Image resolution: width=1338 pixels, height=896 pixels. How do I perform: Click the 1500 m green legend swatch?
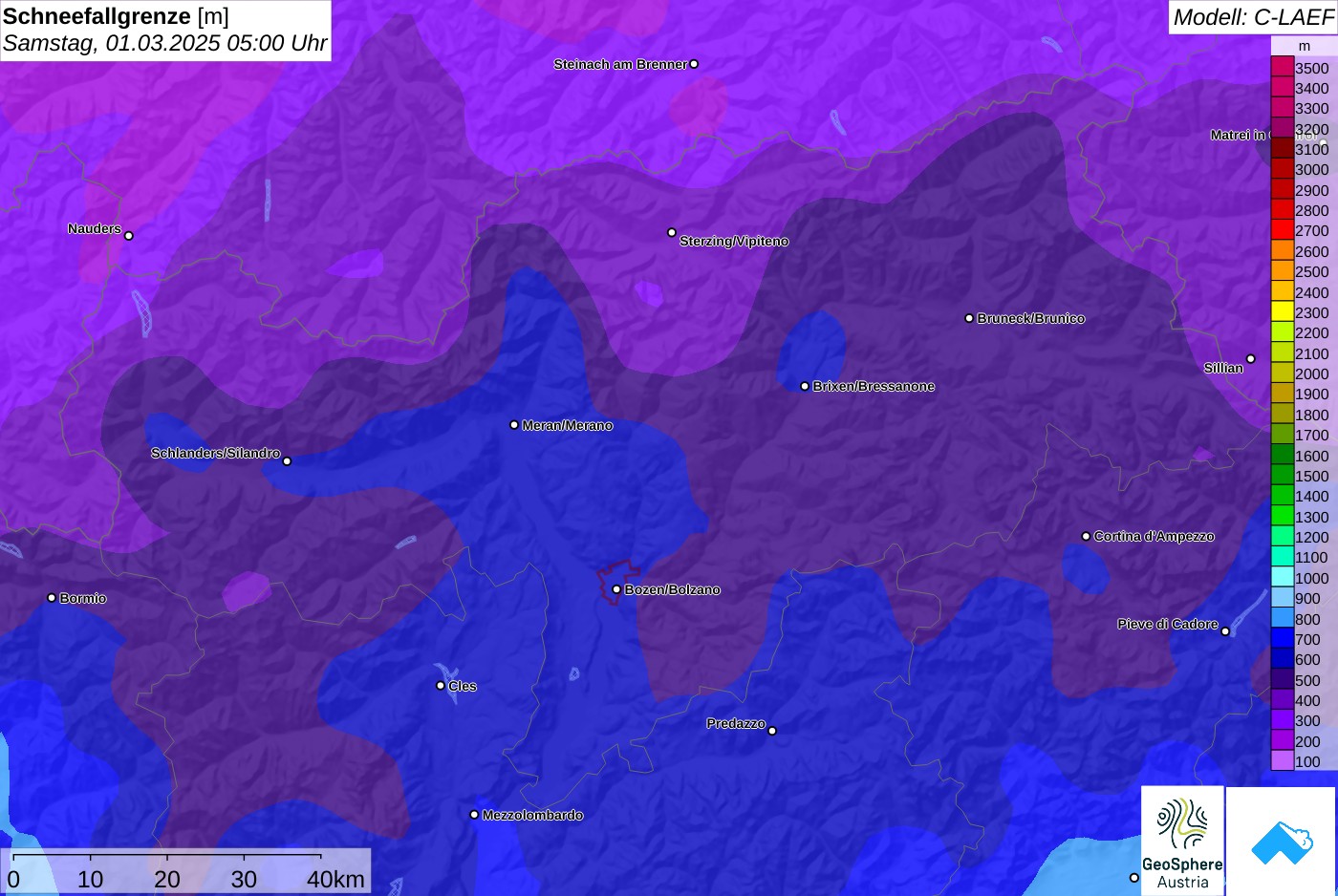tap(1282, 476)
